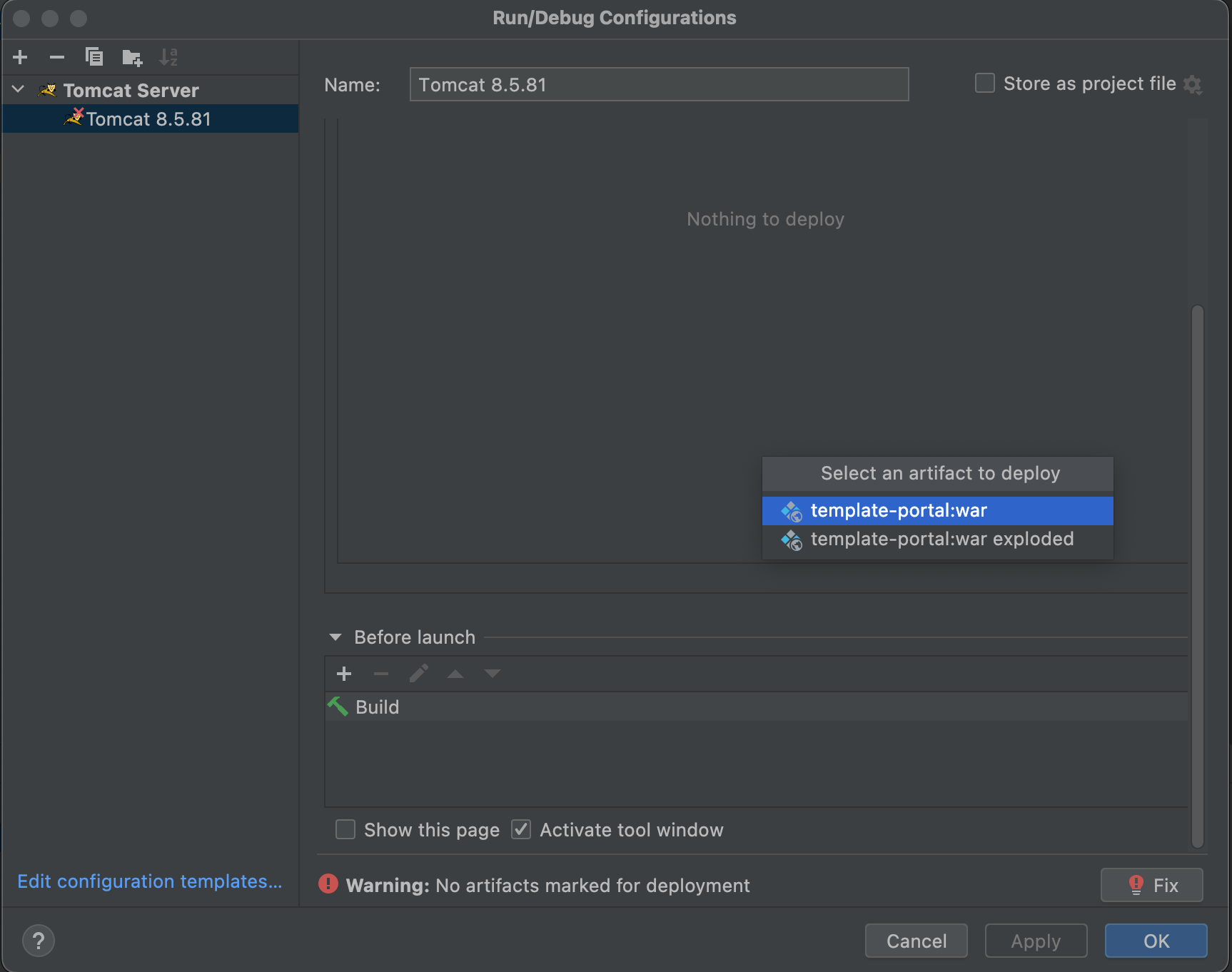Move before launch task up

(x=455, y=674)
